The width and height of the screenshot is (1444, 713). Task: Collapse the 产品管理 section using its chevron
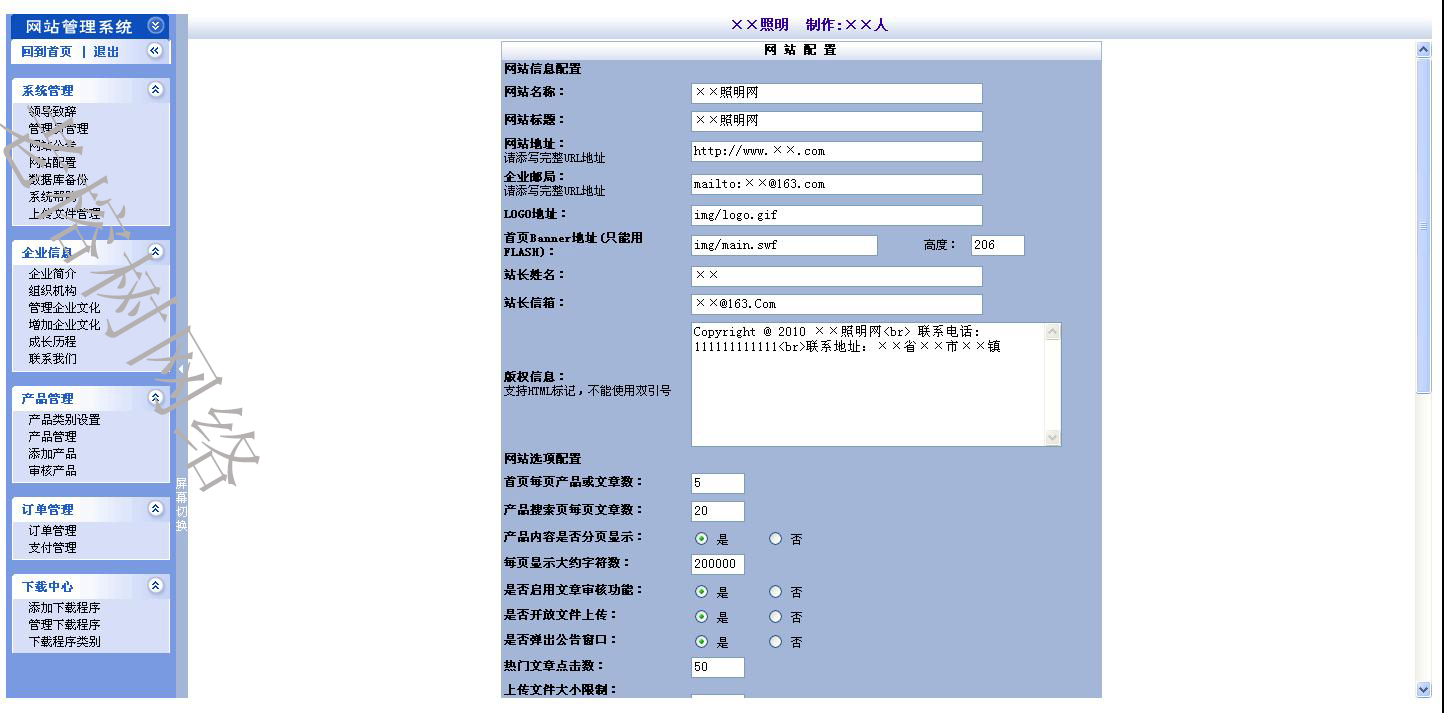click(155, 398)
